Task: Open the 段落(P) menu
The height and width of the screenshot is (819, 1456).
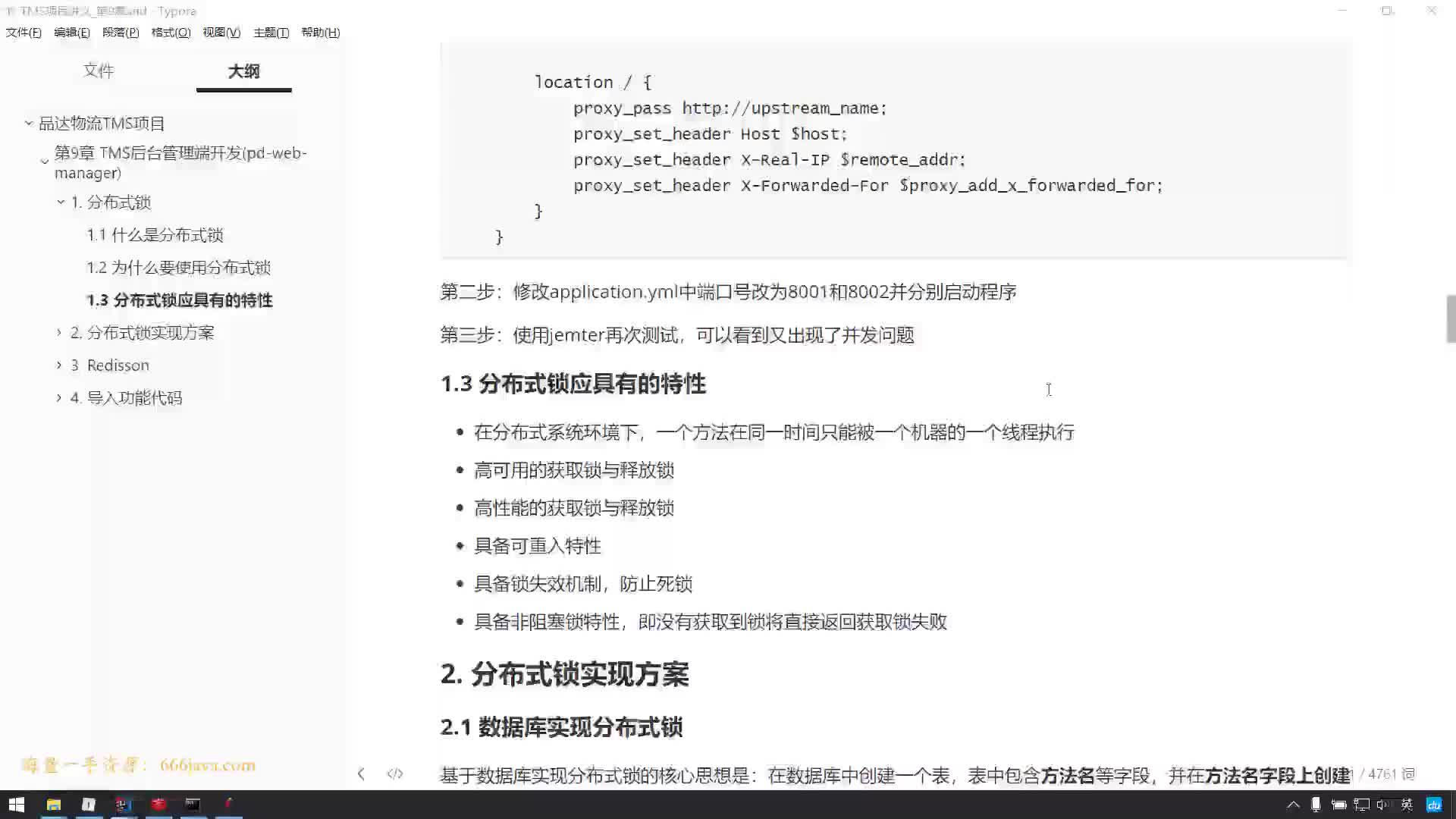Action: 121,33
